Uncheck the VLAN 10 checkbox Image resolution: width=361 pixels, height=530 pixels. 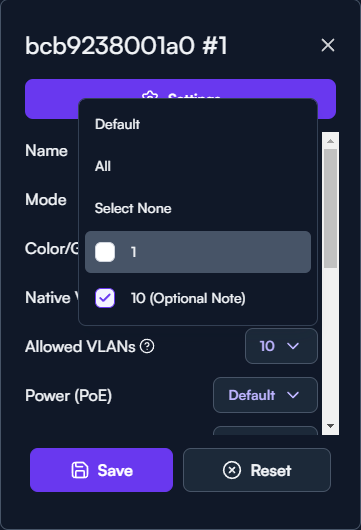[x=105, y=298]
